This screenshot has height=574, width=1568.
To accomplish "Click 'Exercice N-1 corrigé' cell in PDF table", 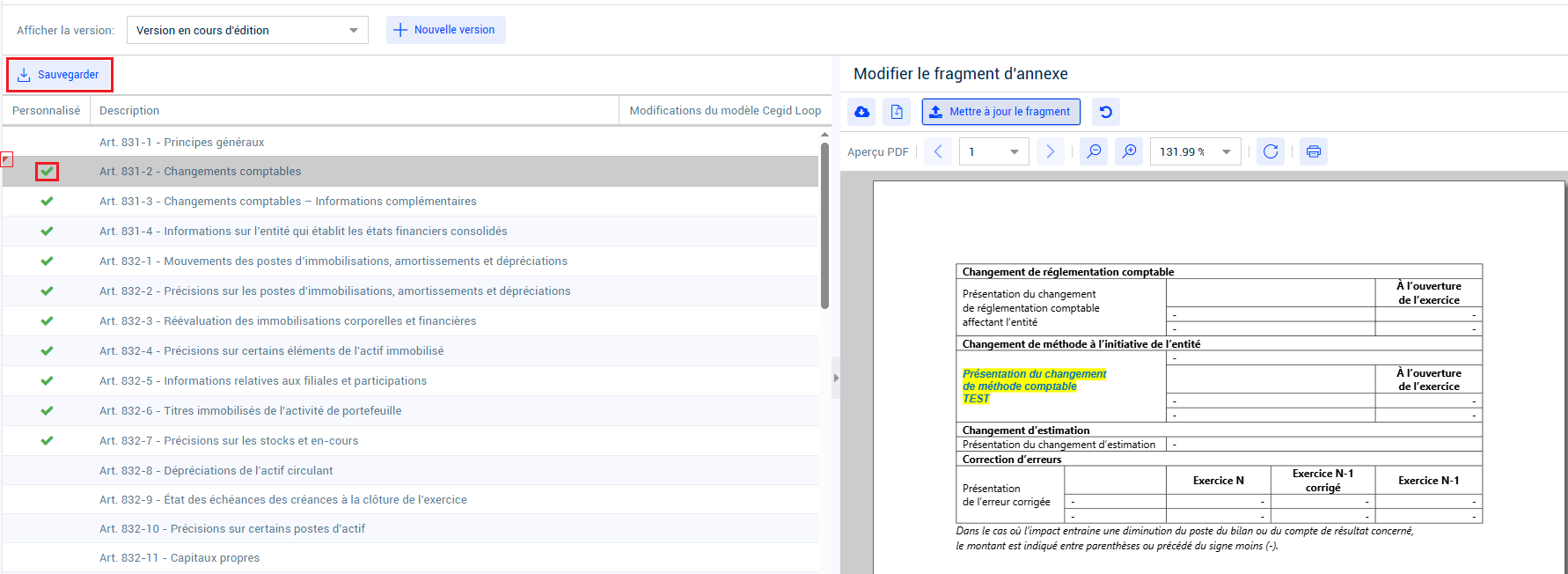I will [1323, 481].
